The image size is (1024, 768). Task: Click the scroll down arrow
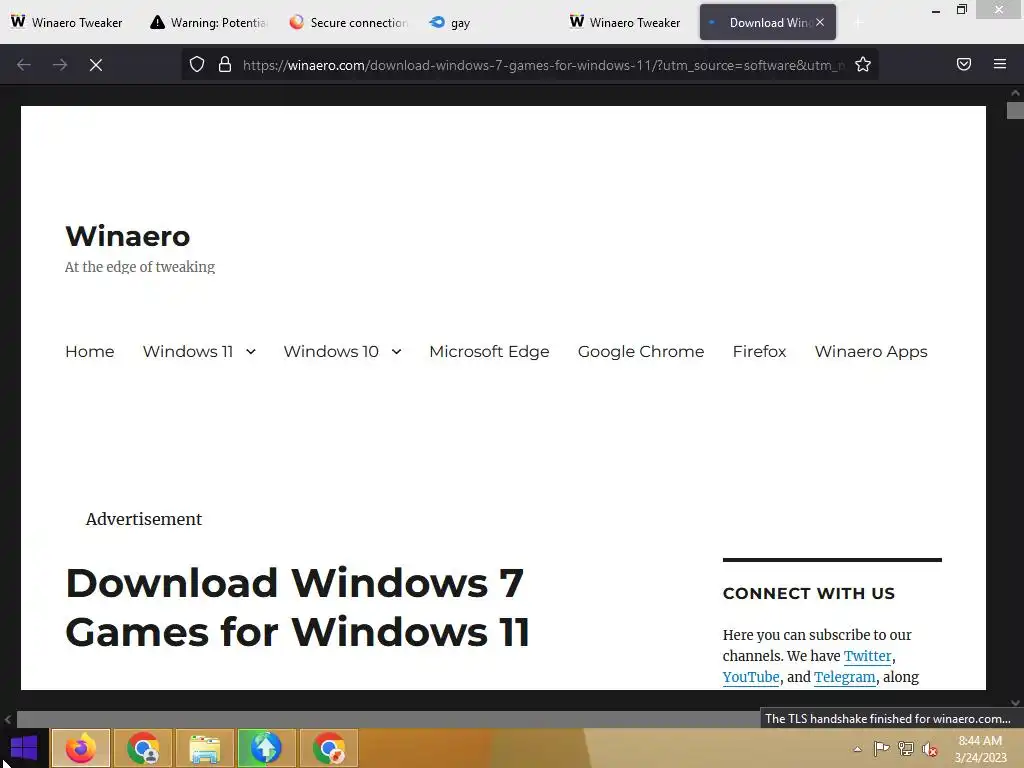(x=1015, y=703)
